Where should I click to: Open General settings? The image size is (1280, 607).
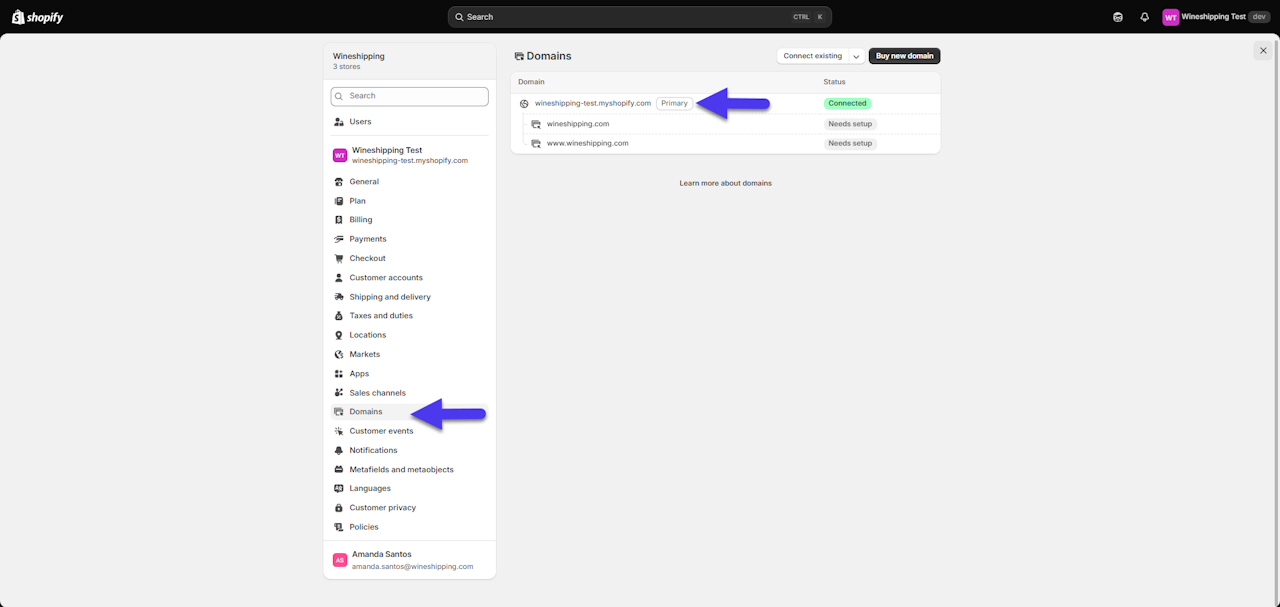click(410, 182)
